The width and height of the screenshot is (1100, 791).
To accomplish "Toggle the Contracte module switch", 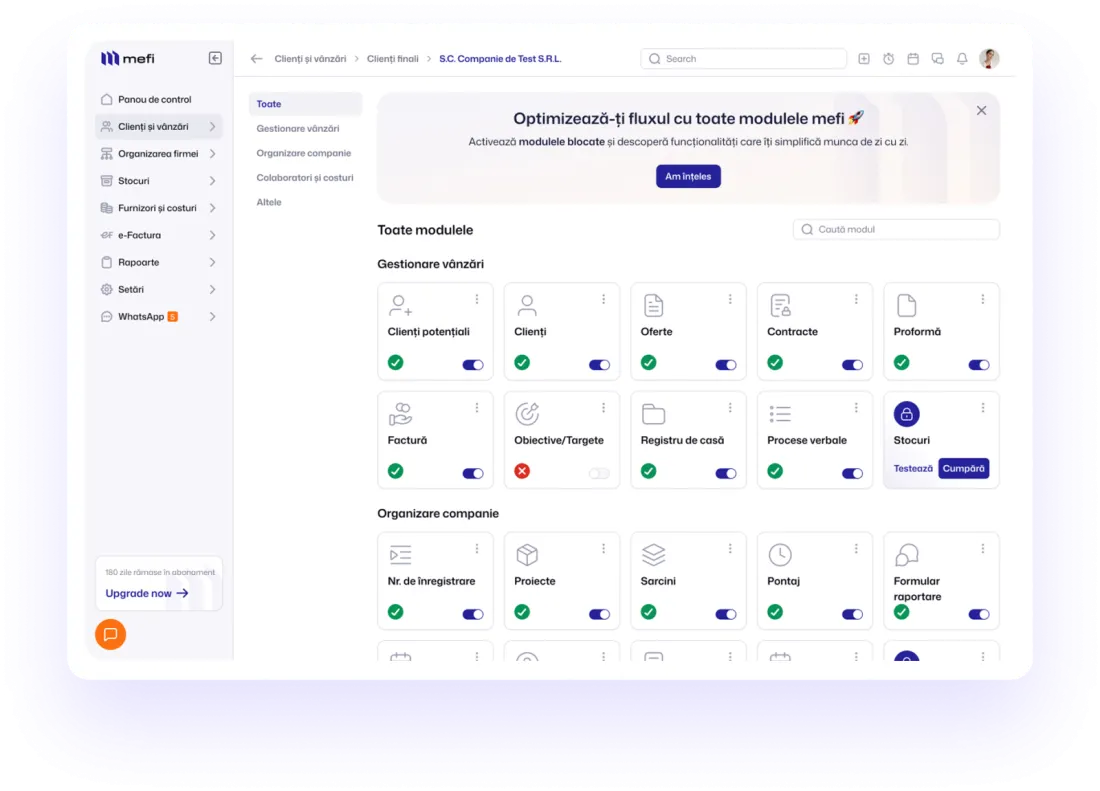I will 852,365.
